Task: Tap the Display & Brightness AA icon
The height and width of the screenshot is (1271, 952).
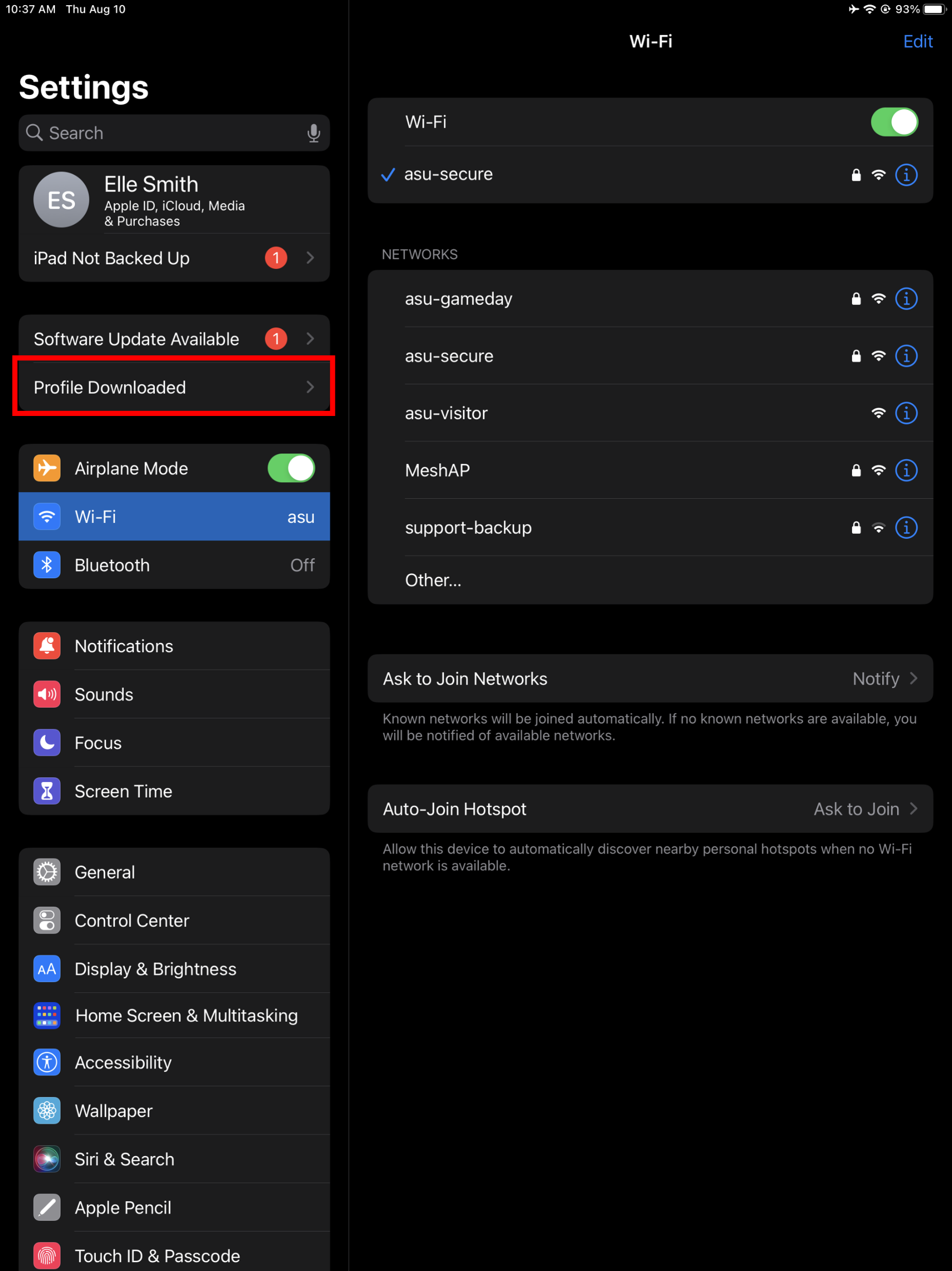Action: tap(47, 970)
